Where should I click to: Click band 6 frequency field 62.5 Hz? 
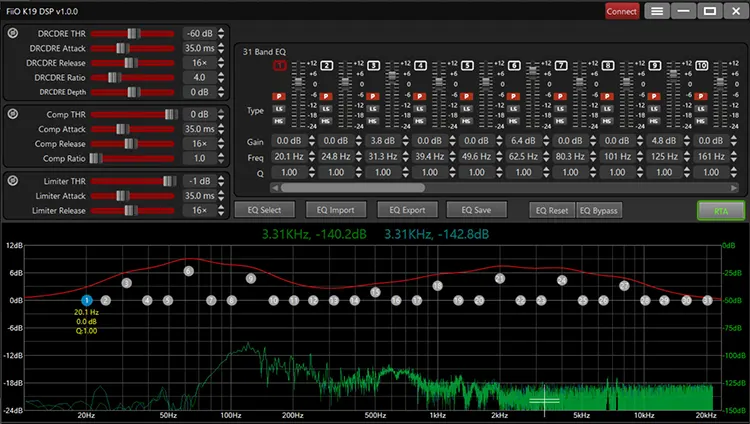523,156
